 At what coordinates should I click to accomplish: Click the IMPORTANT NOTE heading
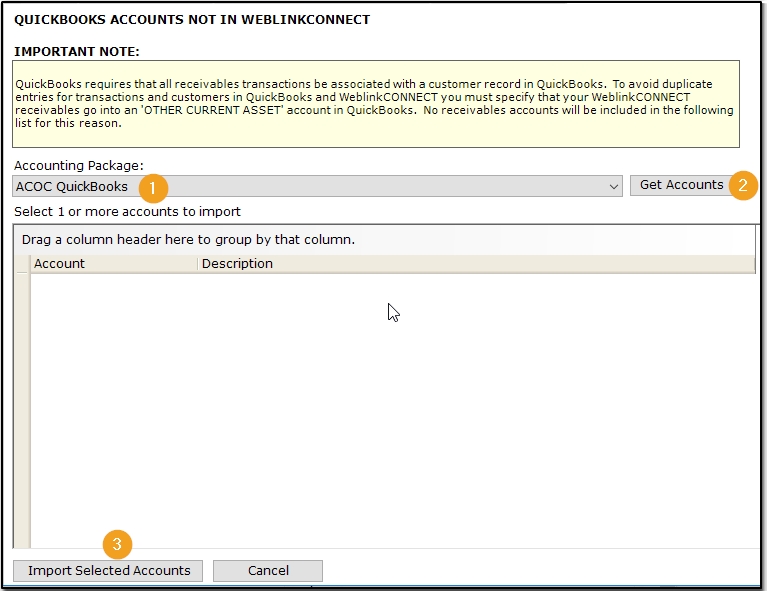click(77, 51)
